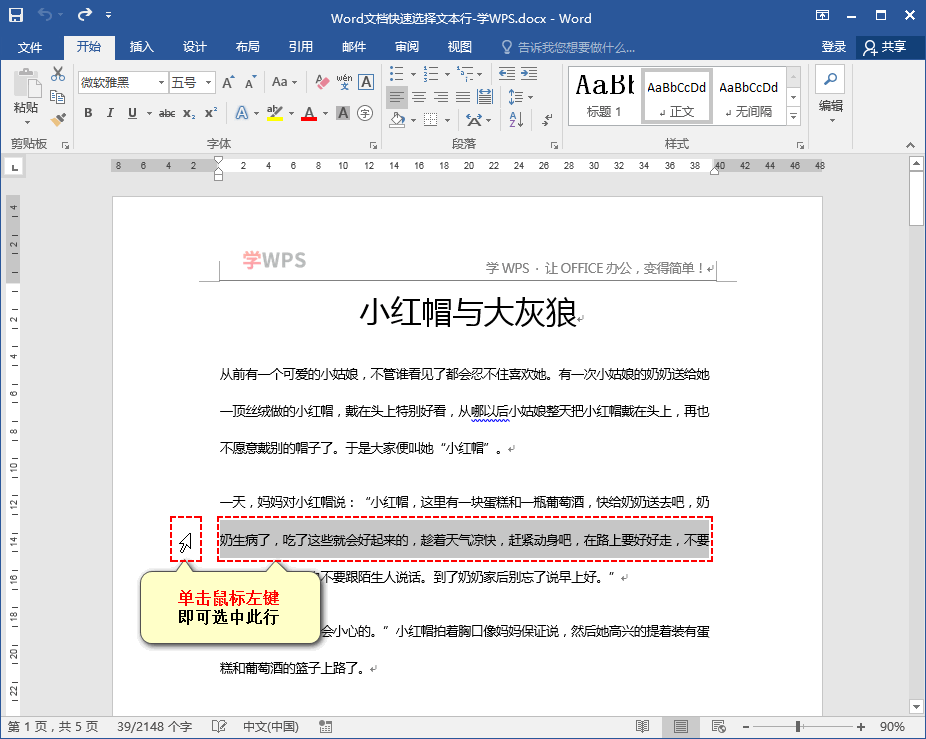Click the Copy icon in clipboard group
The width and height of the screenshot is (926, 739).
pos(57,97)
